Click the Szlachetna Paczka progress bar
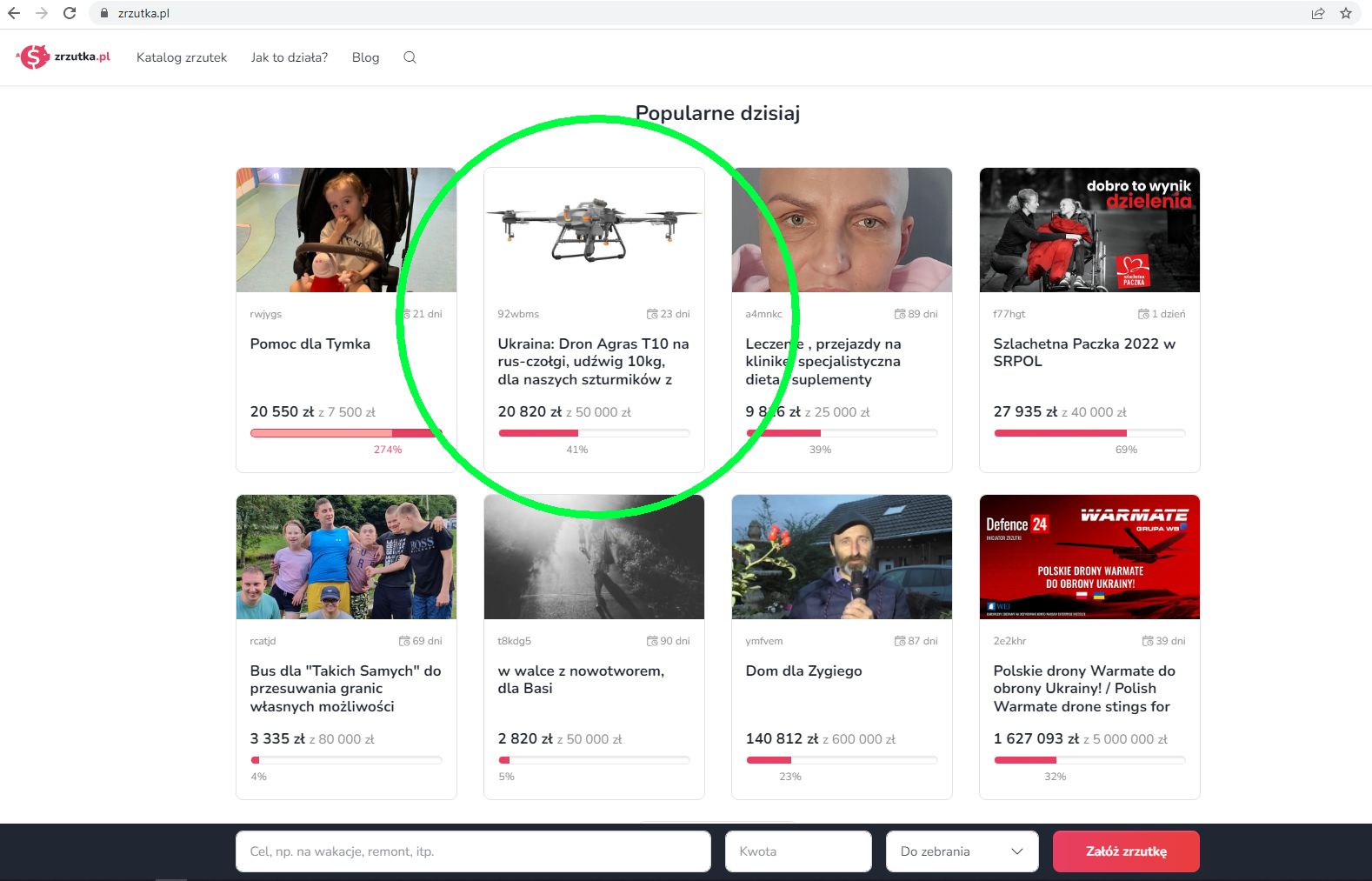The image size is (1372, 881). tap(1089, 433)
